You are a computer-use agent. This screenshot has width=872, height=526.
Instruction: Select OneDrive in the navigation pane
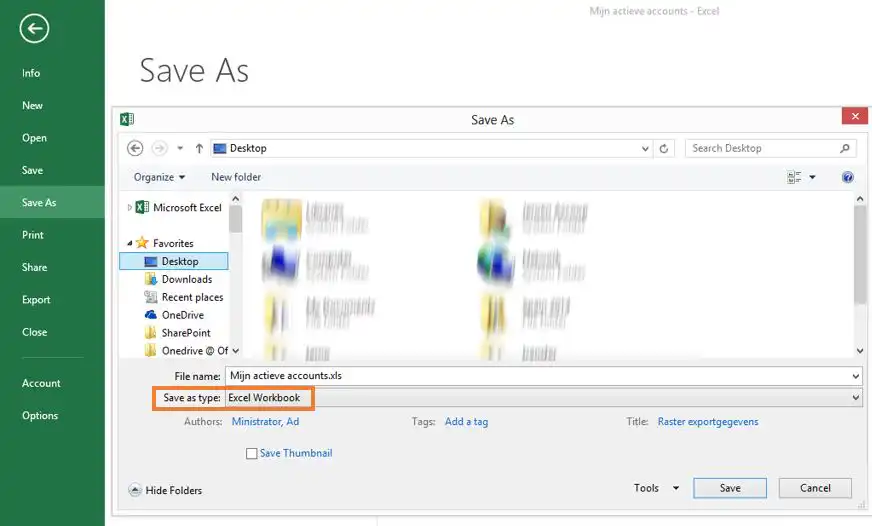(182, 315)
